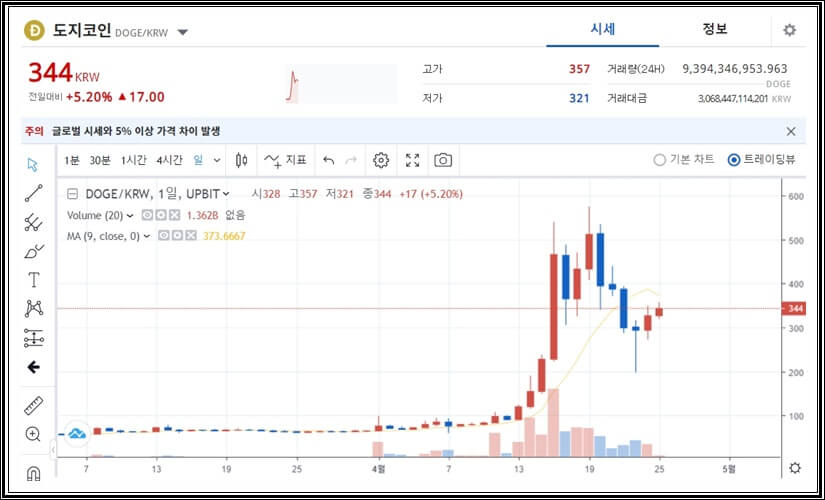825x500 pixels.
Task: Set interval to 일
Action: pyautogui.click(x=198, y=160)
